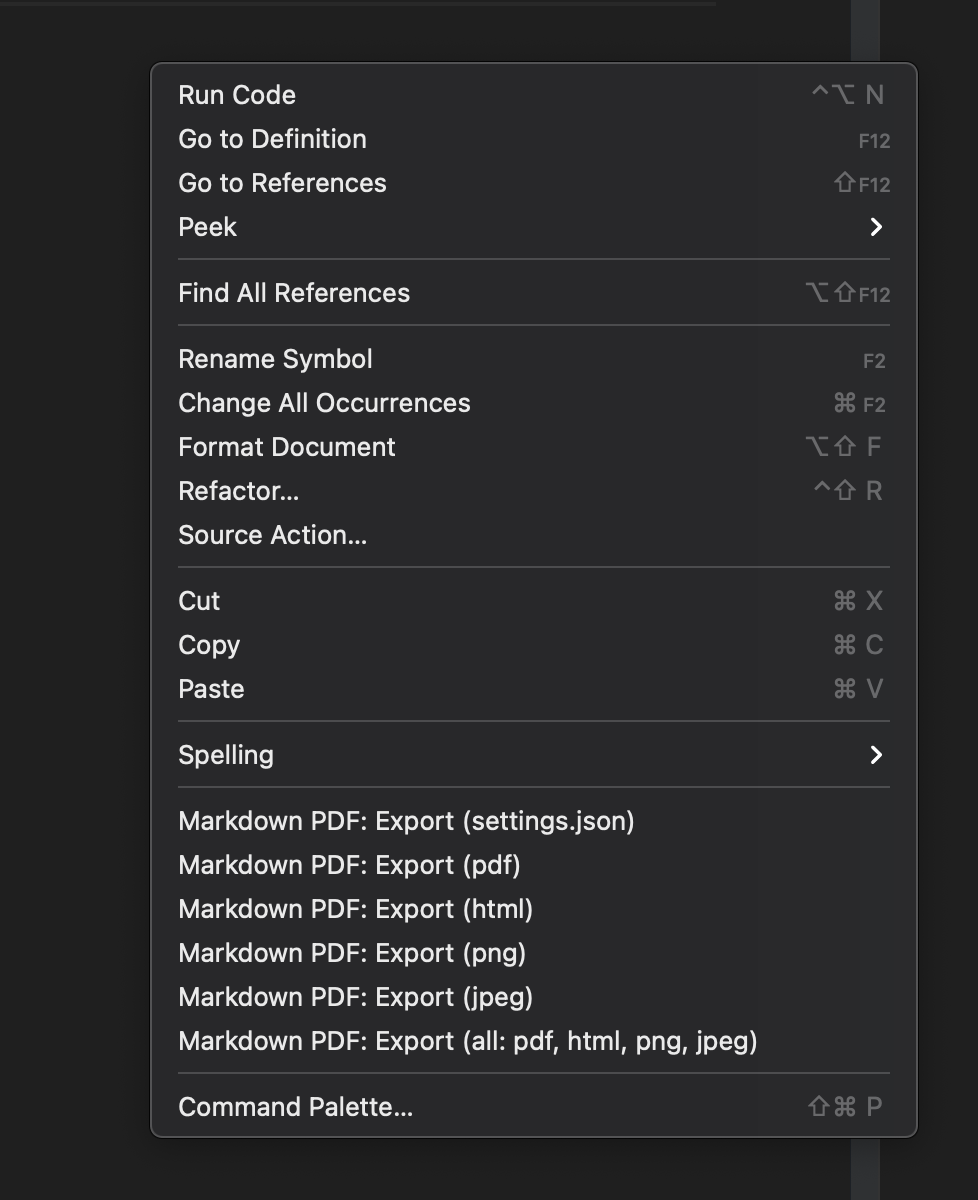
Task: Expand the Spelling submenu
Action: 225,755
